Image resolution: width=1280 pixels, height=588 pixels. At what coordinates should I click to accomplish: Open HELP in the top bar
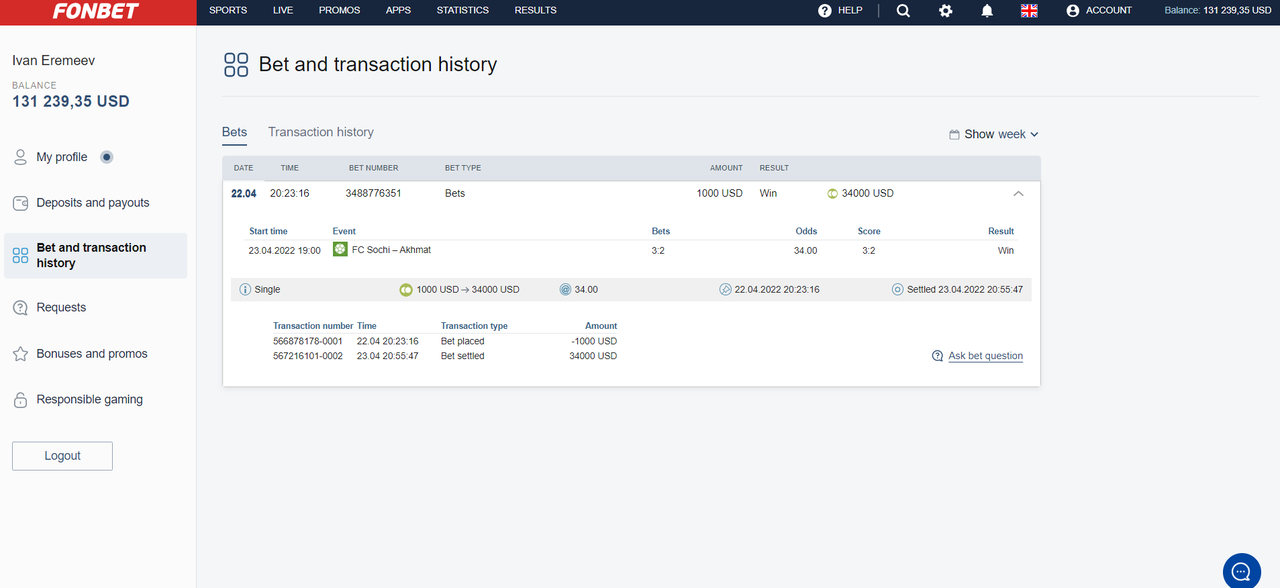840,11
